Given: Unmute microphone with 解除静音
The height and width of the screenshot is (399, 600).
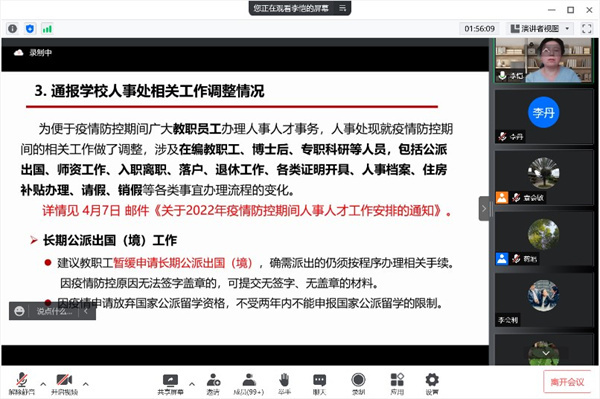Looking at the screenshot, I should (22, 384).
